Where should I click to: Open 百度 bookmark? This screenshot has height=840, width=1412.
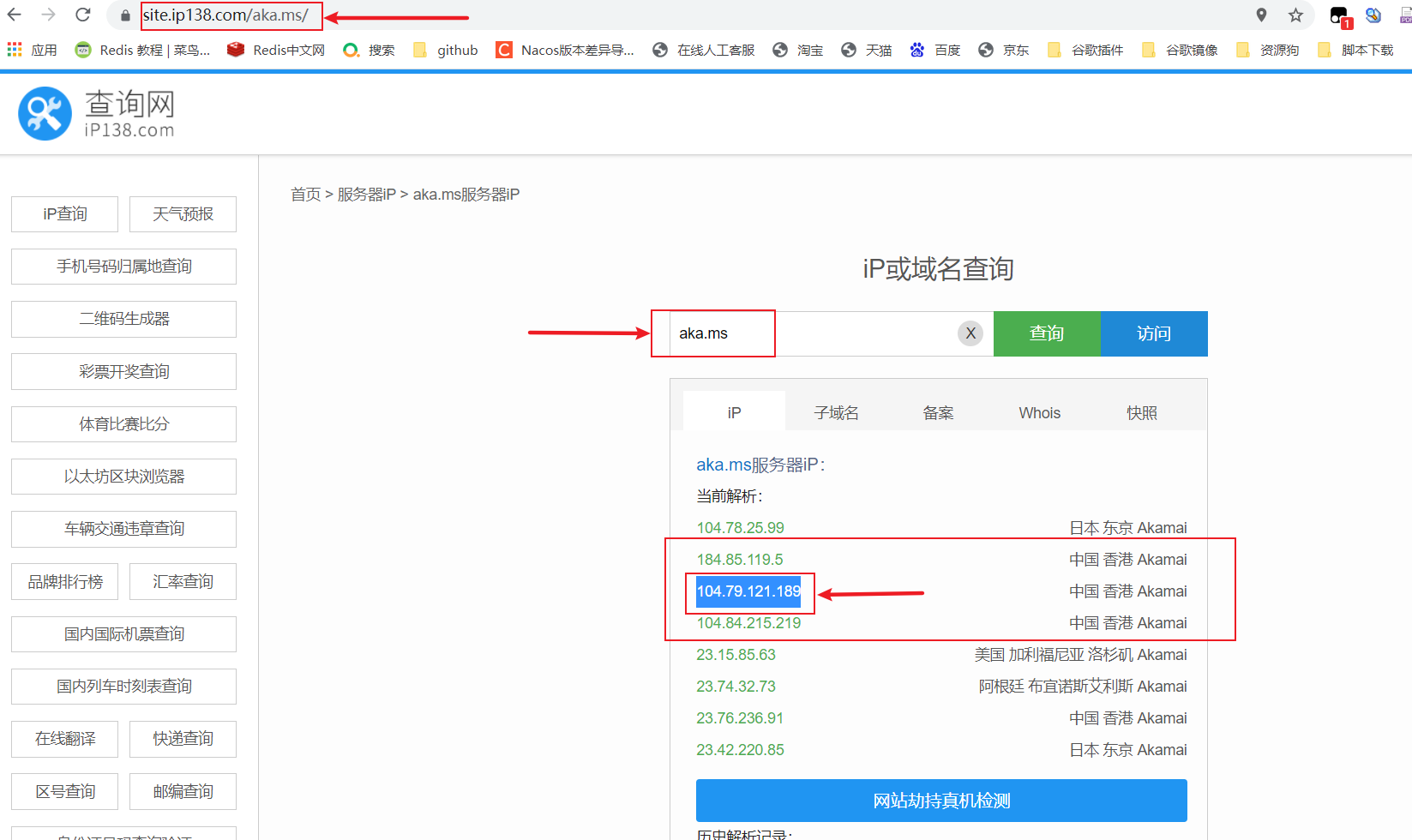pyautogui.click(x=934, y=50)
